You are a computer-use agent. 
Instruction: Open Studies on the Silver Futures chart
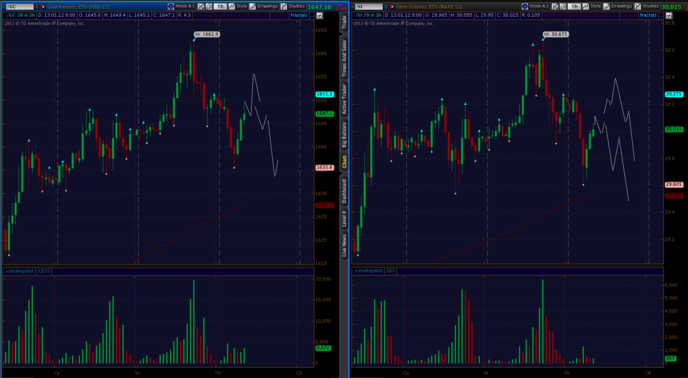(648, 6)
